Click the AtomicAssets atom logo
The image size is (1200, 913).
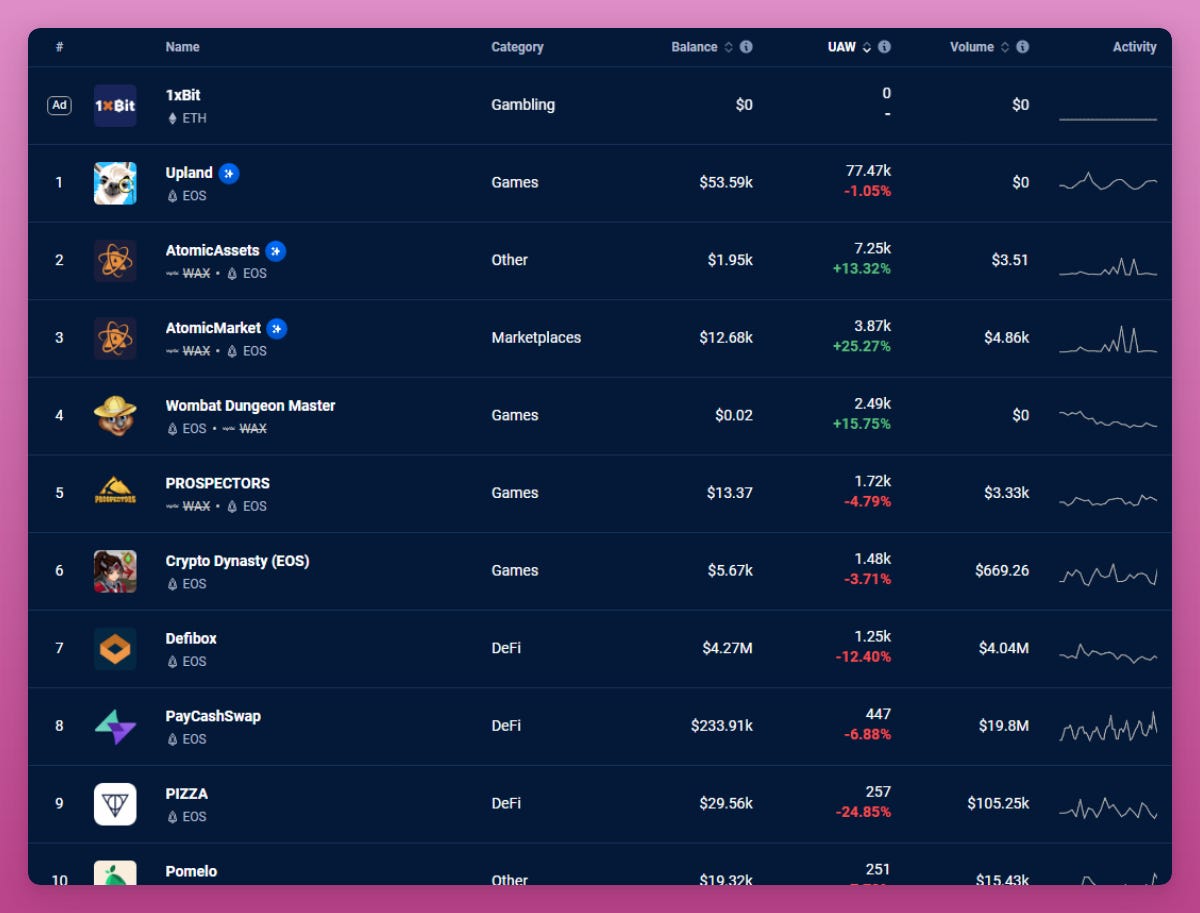(115, 260)
